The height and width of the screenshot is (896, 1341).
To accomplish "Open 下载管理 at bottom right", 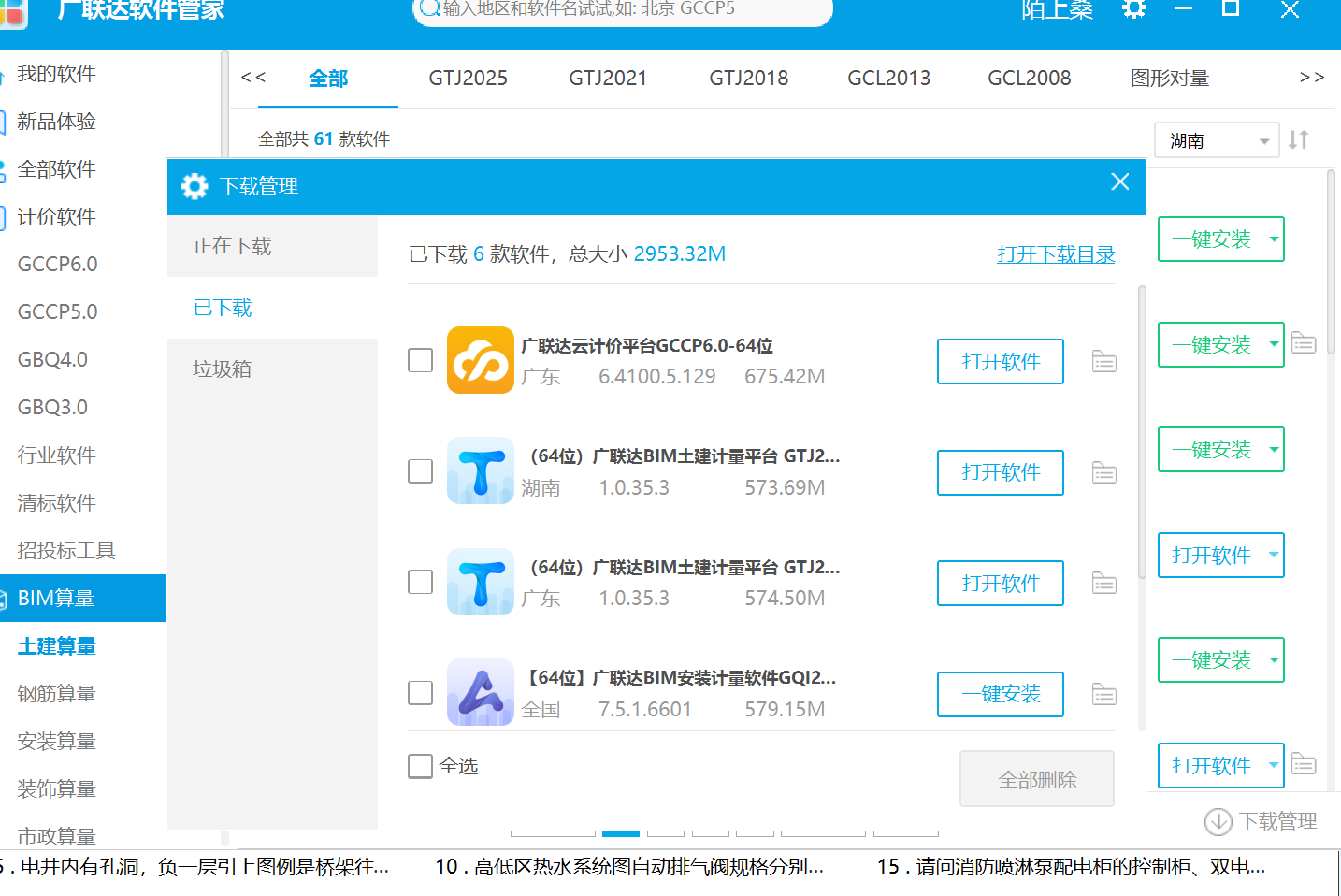I will point(1278,821).
